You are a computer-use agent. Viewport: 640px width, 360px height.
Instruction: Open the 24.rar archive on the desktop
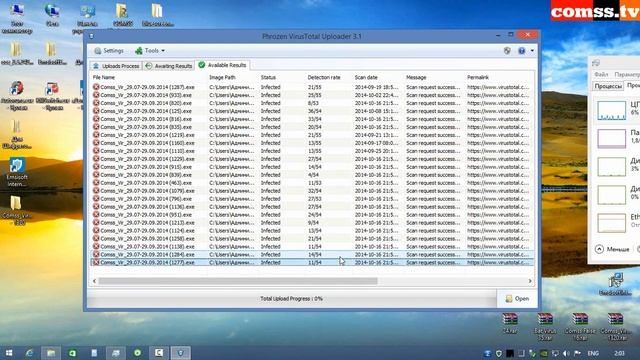[x=510, y=323]
